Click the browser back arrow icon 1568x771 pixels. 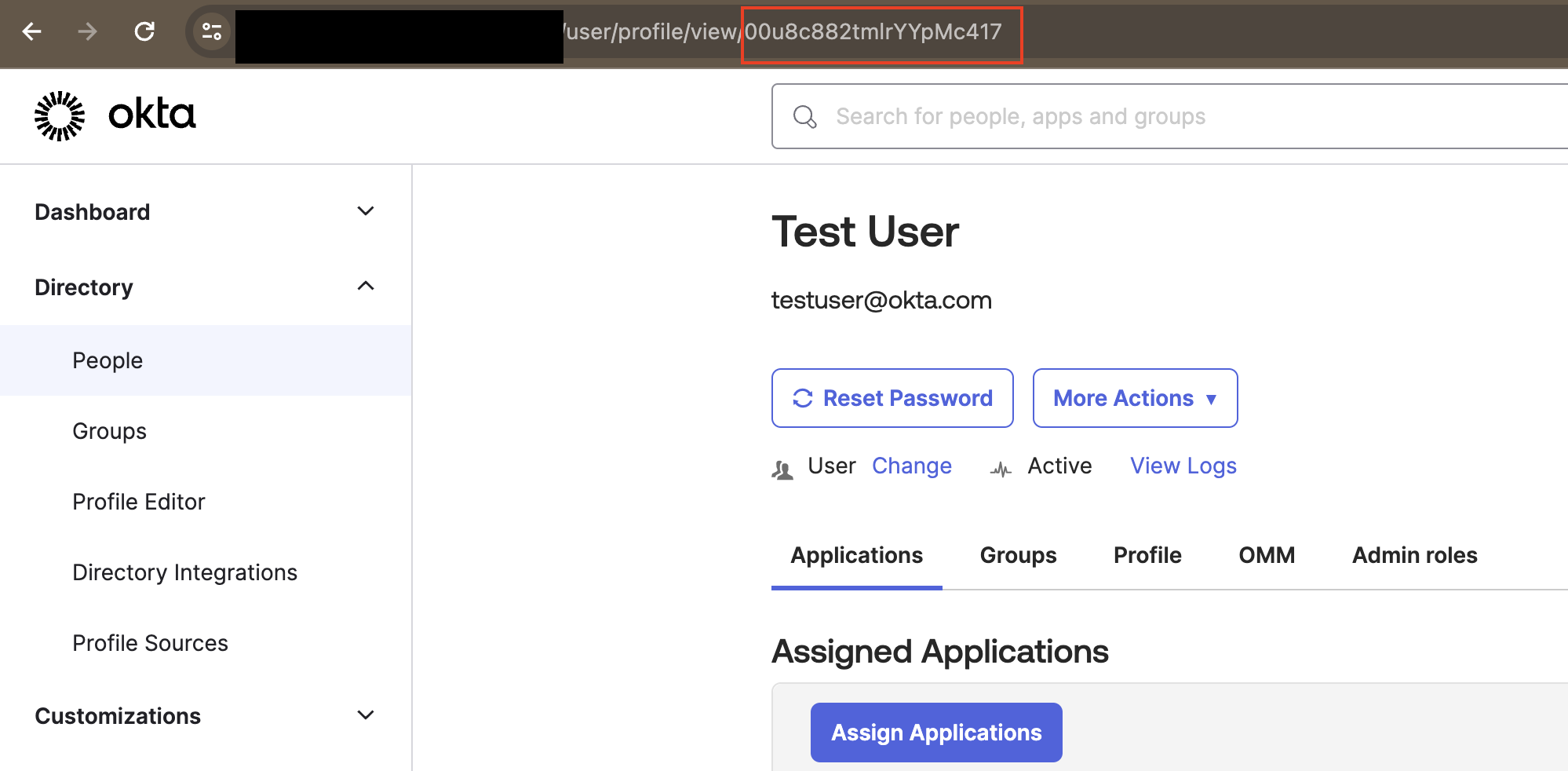coord(32,31)
